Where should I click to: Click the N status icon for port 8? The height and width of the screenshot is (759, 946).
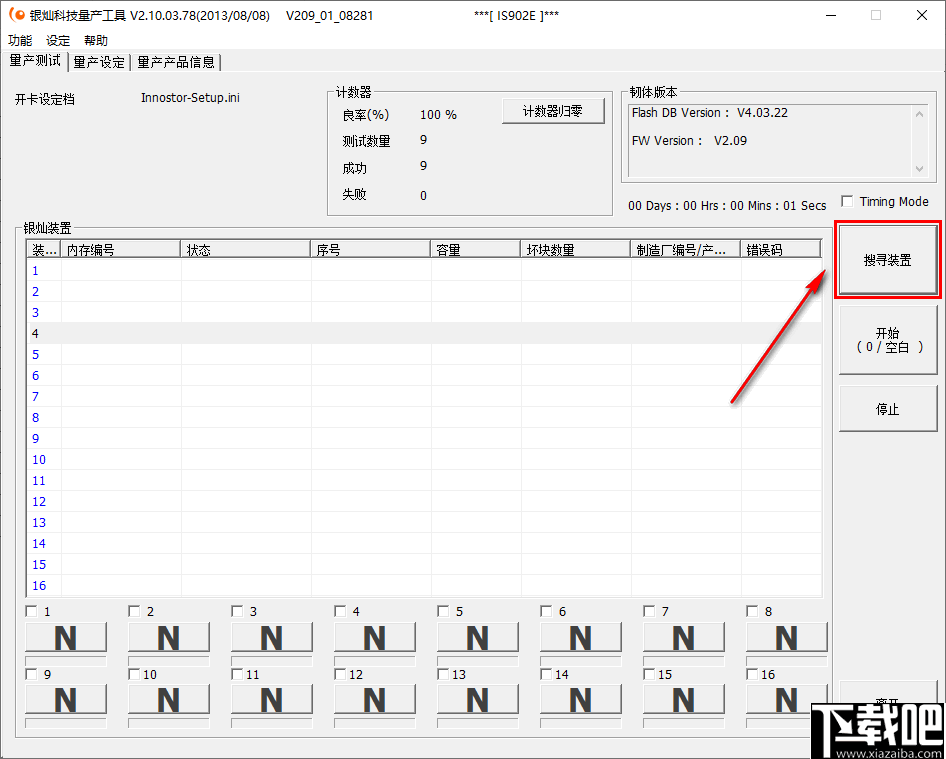coord(786,637)
